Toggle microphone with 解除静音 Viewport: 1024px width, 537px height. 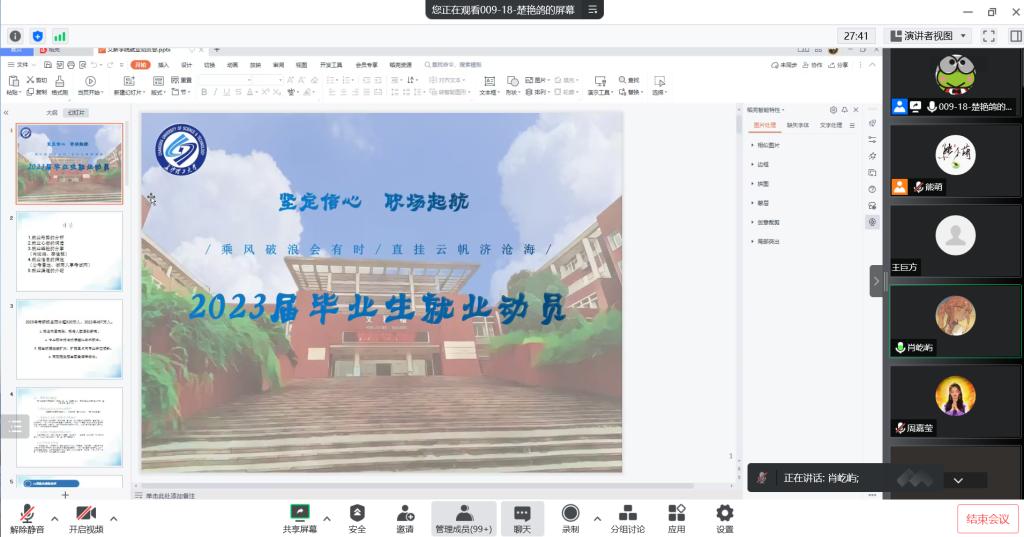click(27, 518)
